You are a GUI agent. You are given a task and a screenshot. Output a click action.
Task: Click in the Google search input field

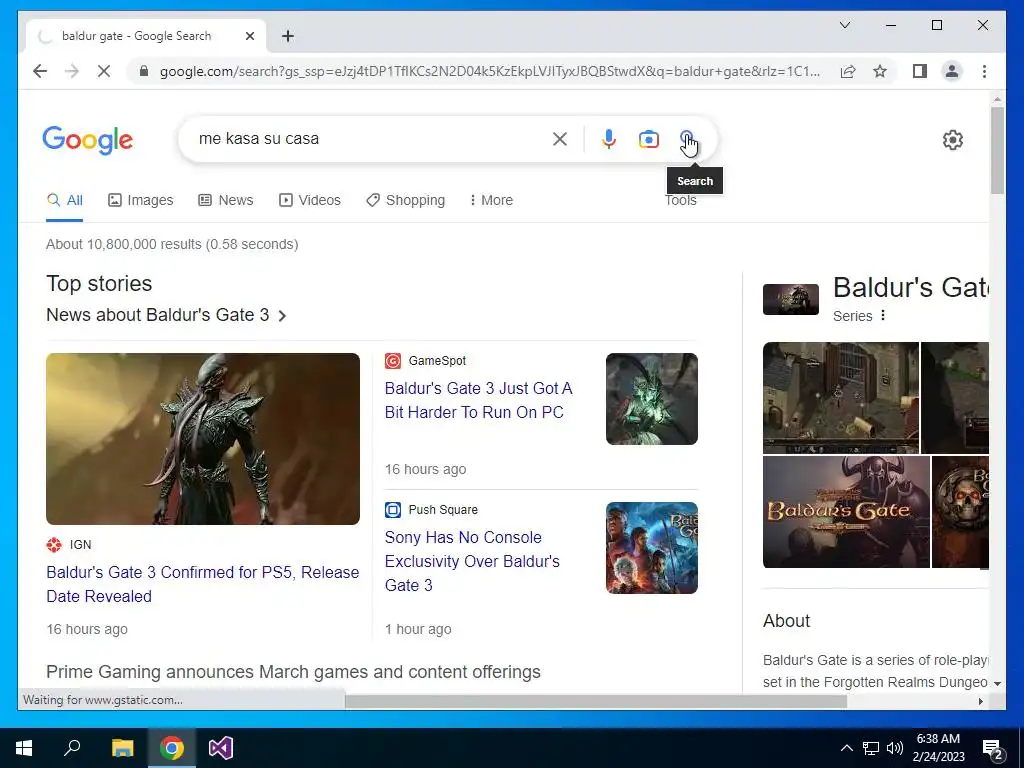(x=372, y=138)
